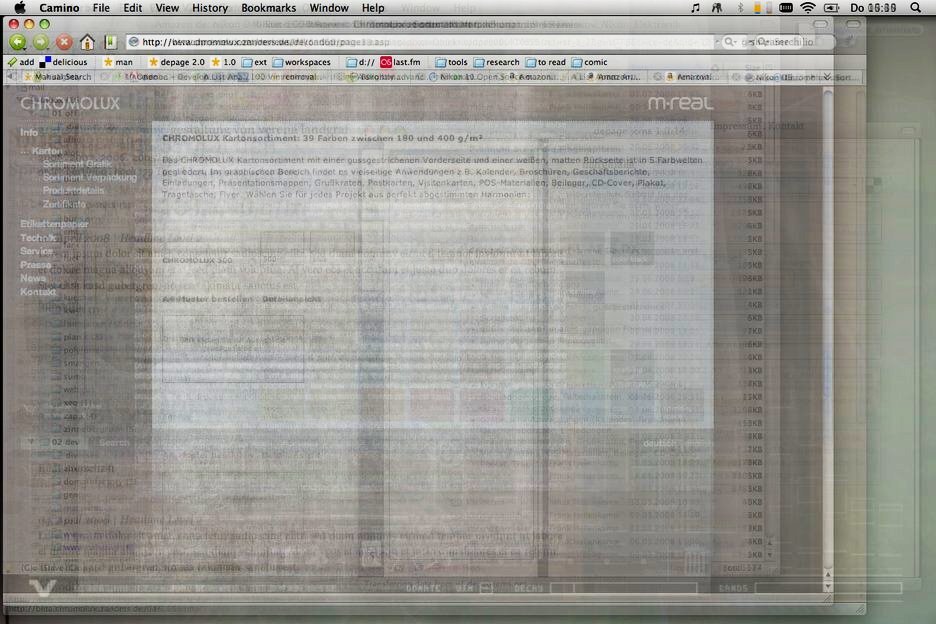Image resolution: width=936 pixels, height=624 pixels.
Task: Open the Window menu
Action: [x=329, y=8]
